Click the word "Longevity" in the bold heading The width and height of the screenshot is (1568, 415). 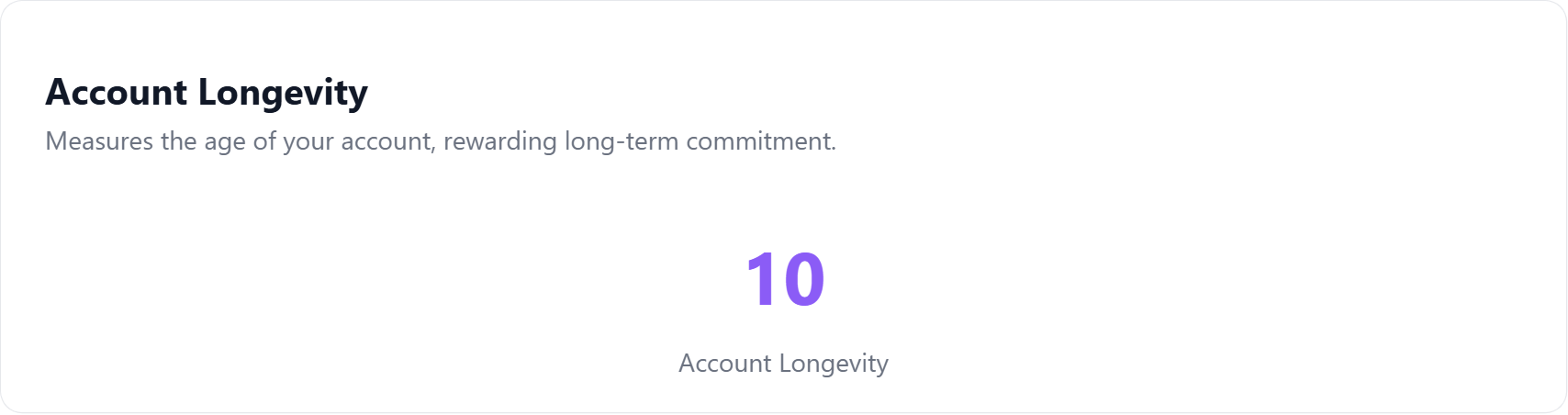[283, 95]
